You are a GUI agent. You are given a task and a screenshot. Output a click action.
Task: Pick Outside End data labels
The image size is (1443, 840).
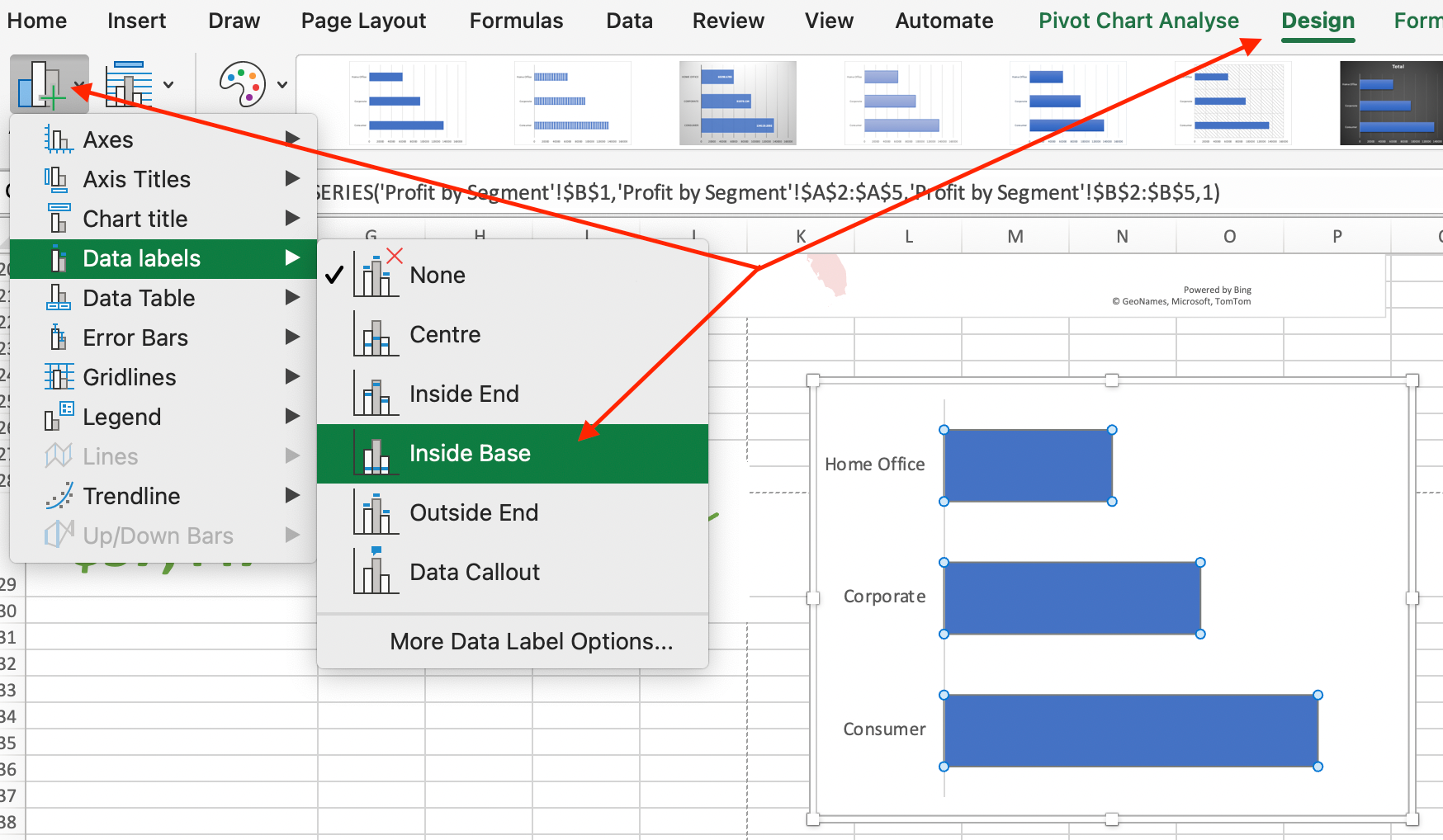473,512
